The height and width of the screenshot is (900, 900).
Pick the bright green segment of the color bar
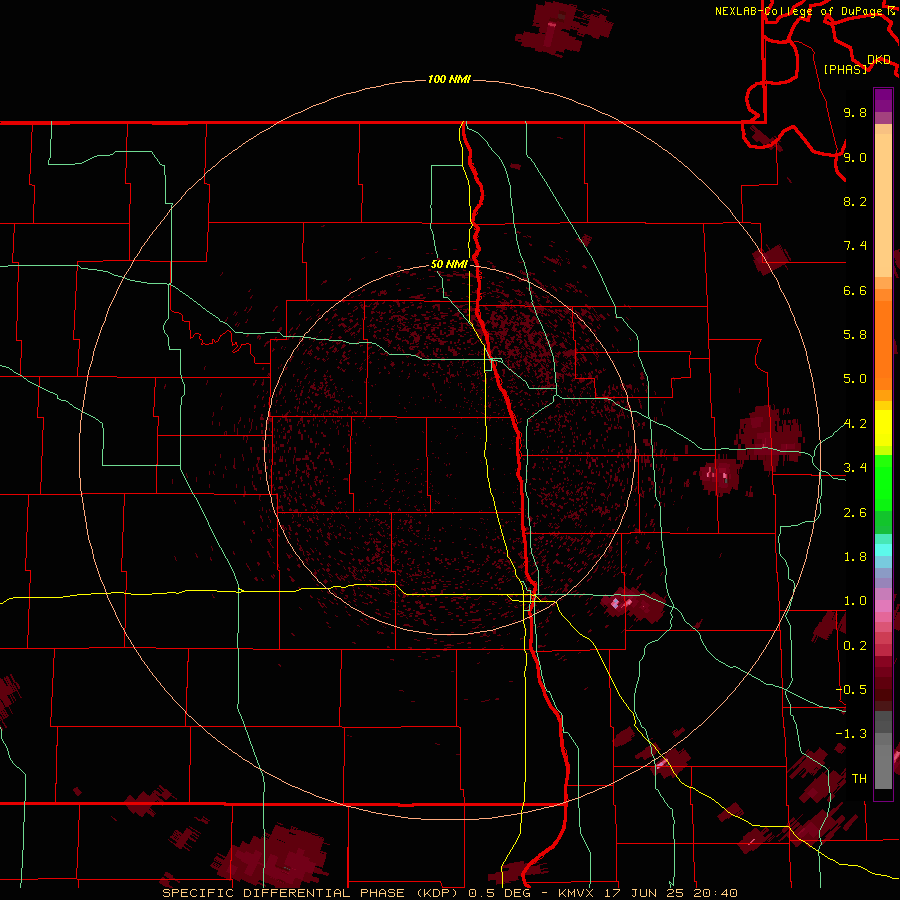tap(883, 483)
